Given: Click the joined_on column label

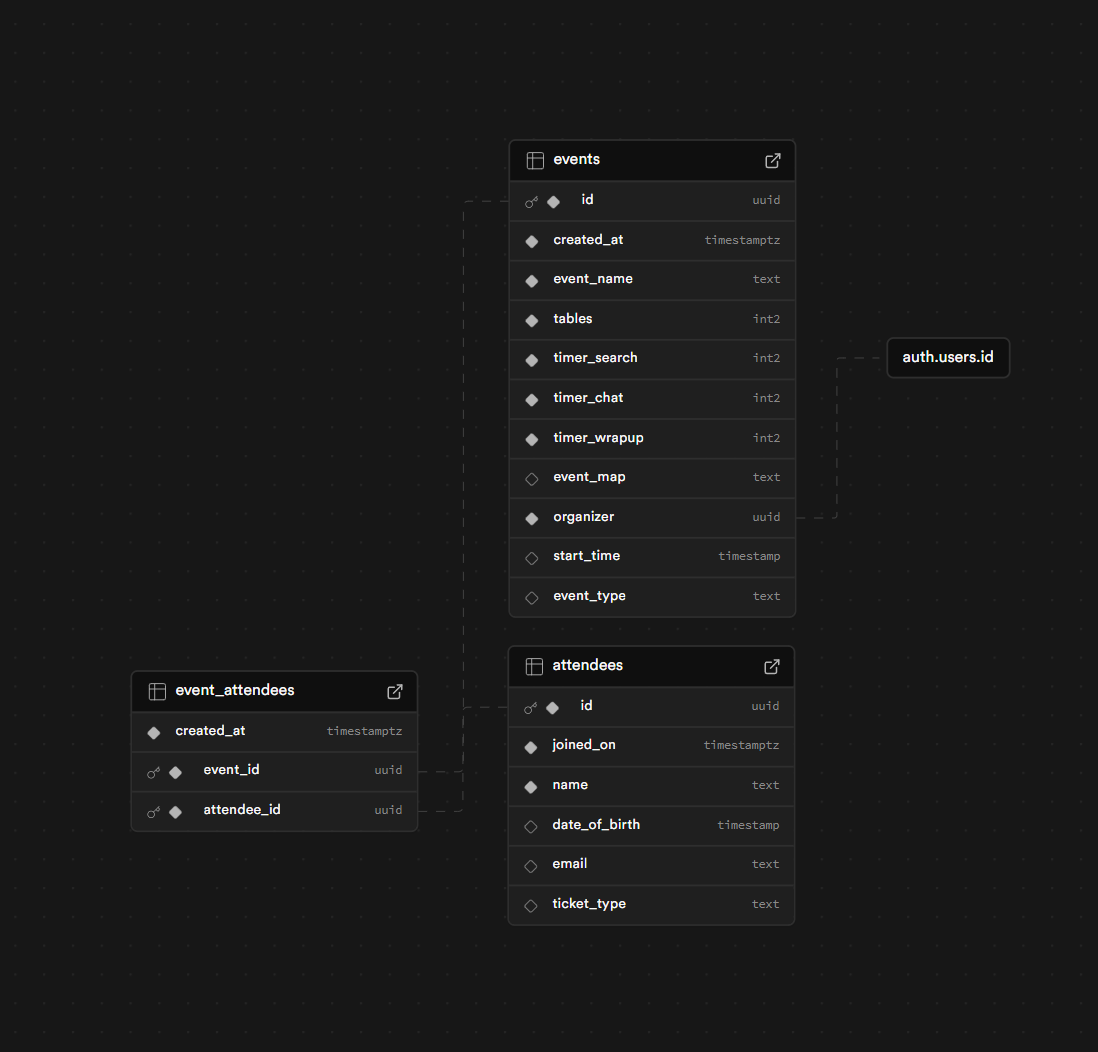Looking at the screenshot, I should [x=584, y=745].
